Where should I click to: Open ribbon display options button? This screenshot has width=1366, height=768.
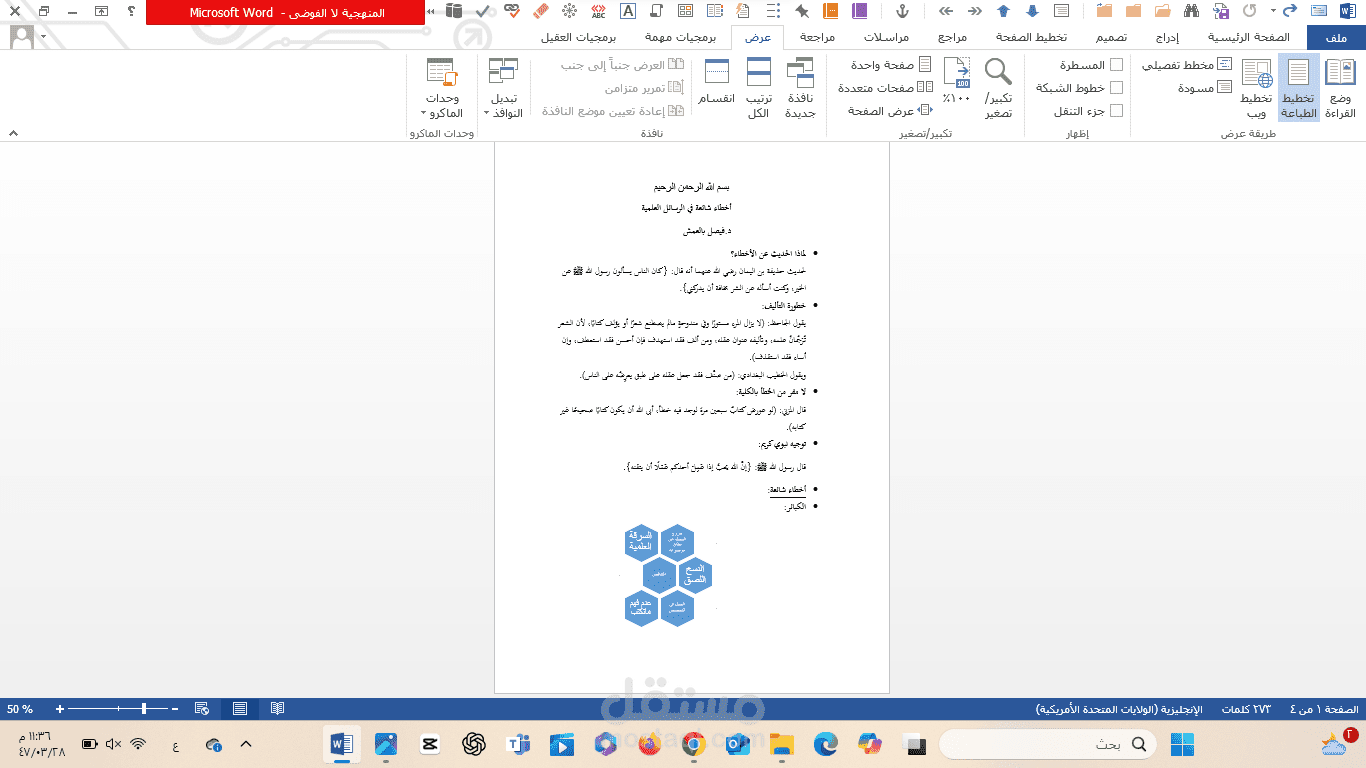coord(102,11)
